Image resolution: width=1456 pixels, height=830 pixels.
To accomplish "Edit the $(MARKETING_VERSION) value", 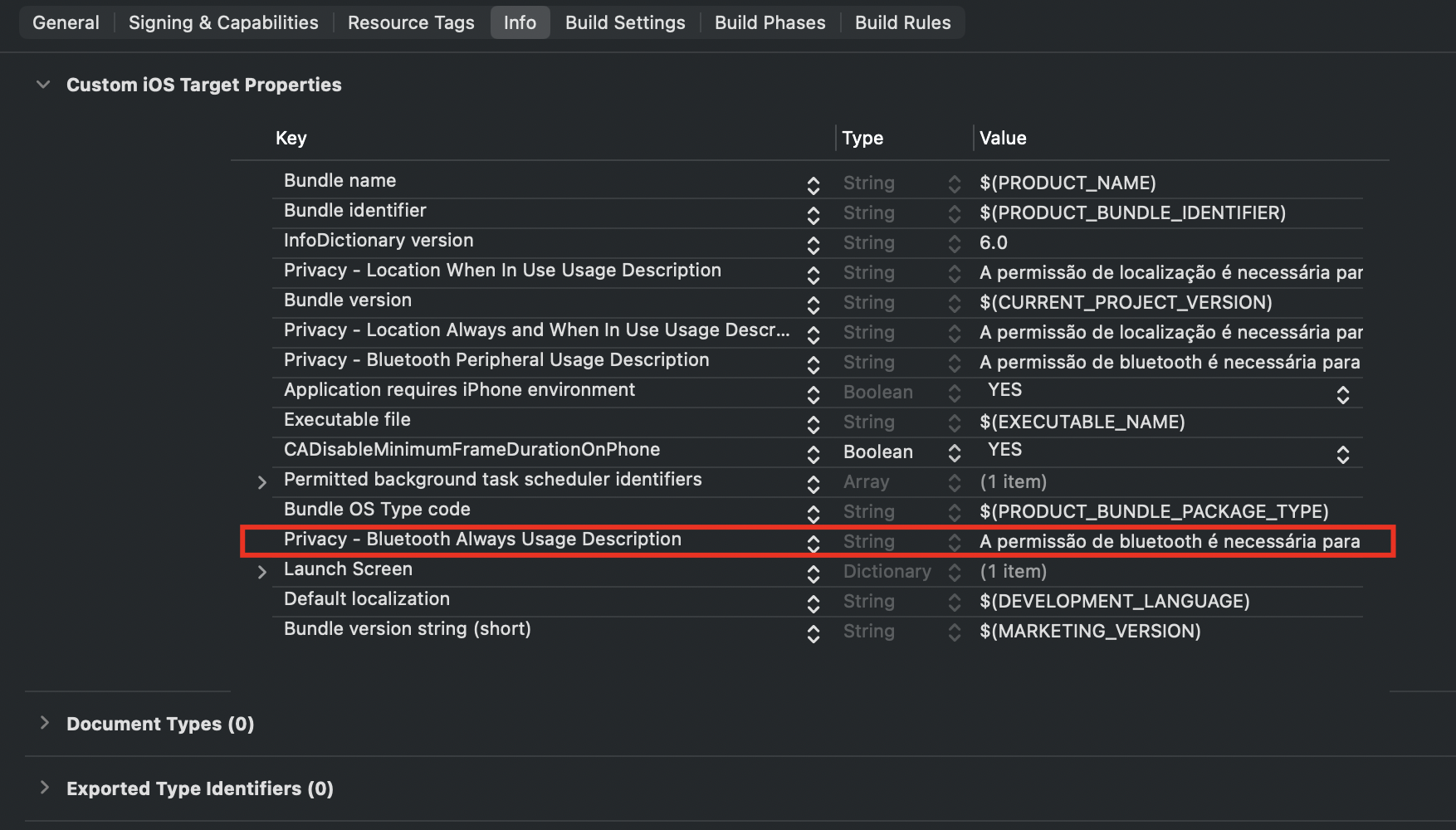I will click(1090, 631).
